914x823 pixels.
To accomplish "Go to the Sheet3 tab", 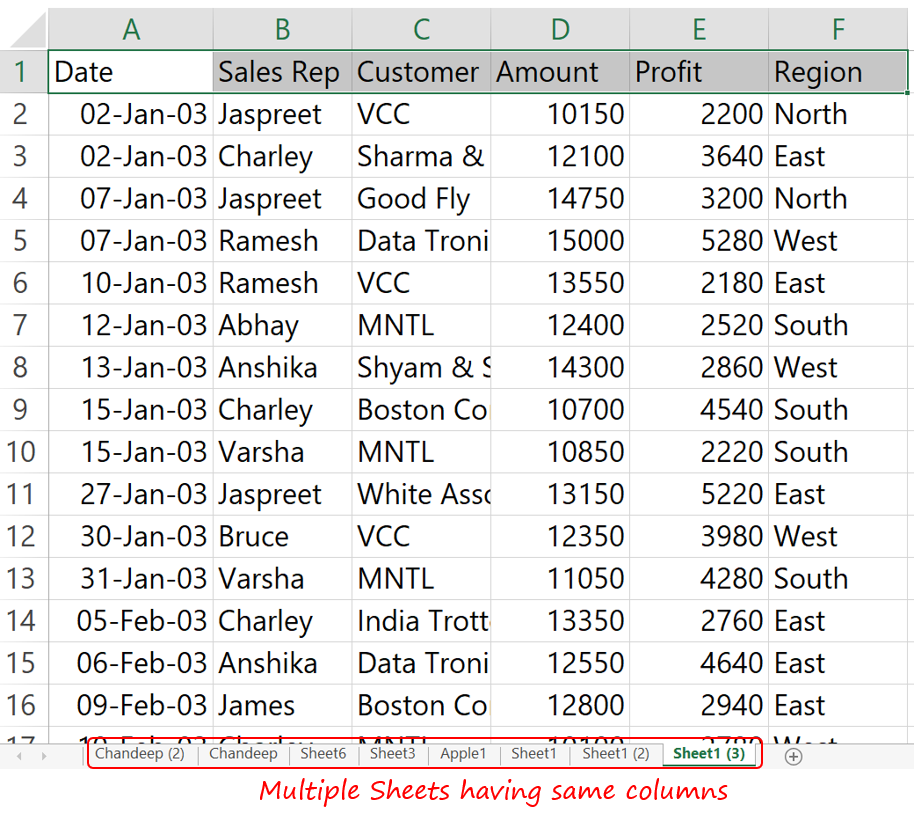I will [x=392, y=754].
